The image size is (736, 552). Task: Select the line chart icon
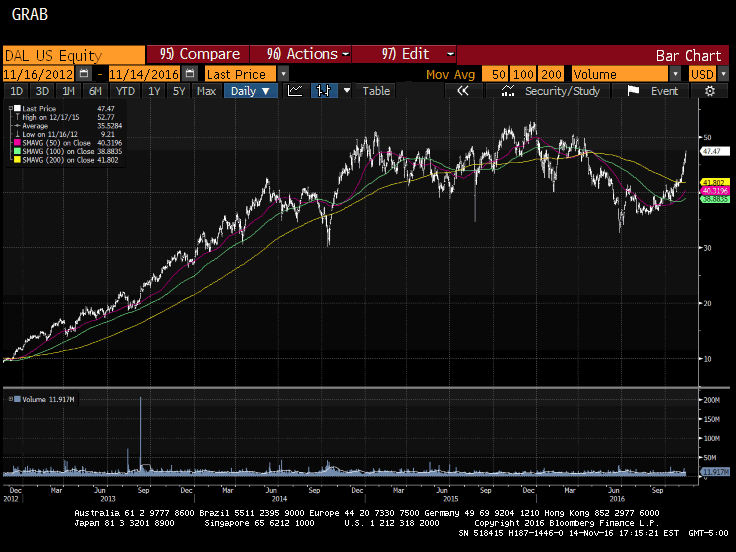(x=295, y=91)
